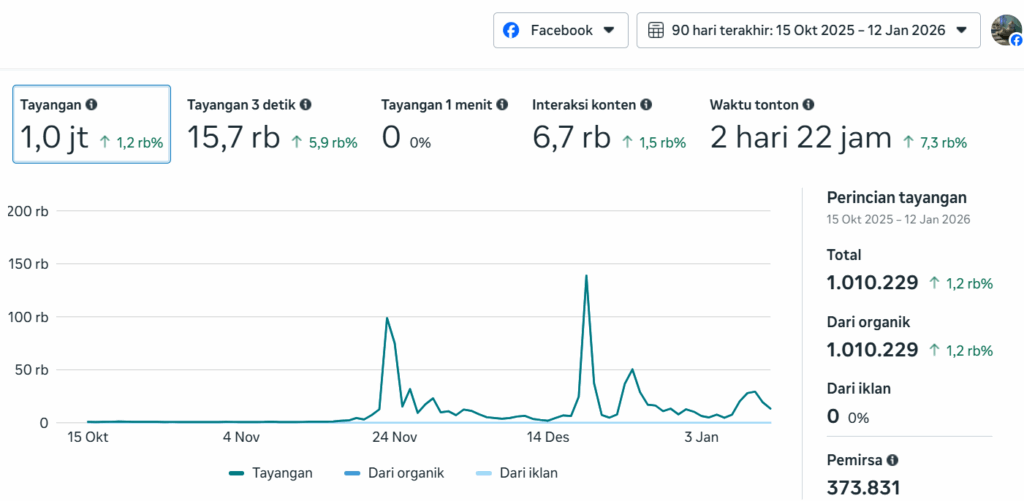
Task: Click info icon beside Waktu tonton
Action: coord(808,104)
